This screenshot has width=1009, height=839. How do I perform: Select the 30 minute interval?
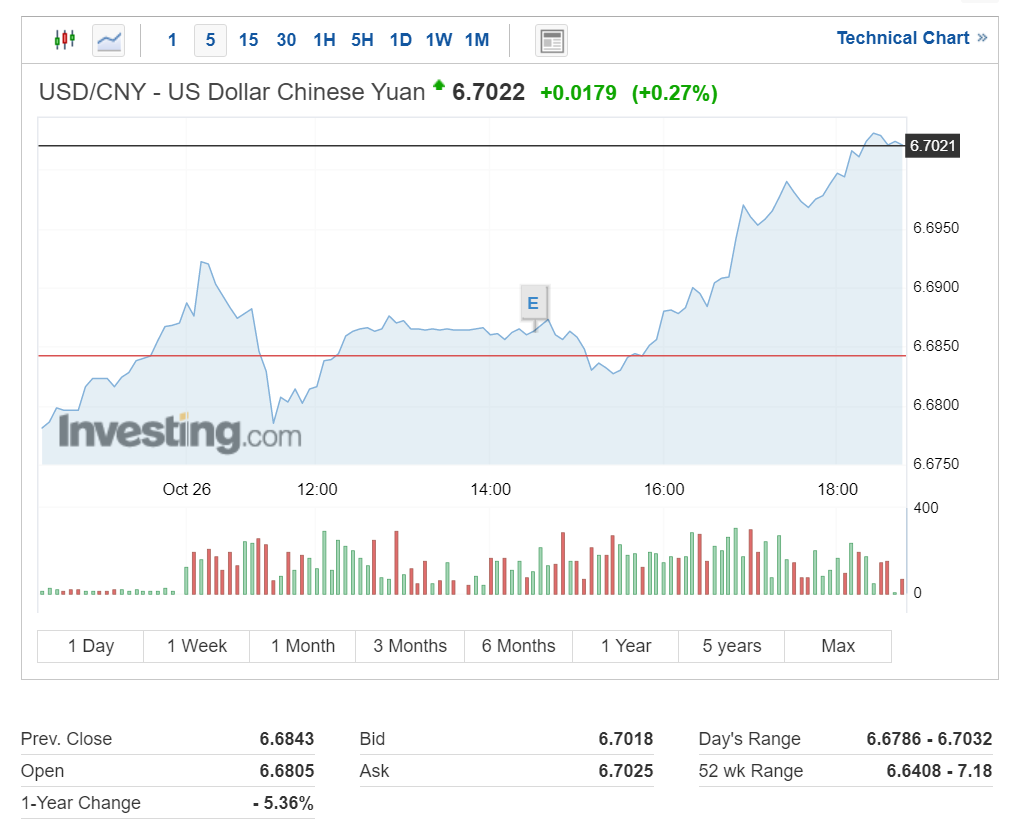[286, 40]
